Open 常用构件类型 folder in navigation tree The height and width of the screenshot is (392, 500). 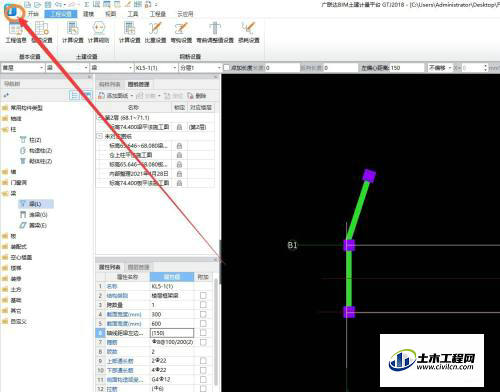[23, 108]
